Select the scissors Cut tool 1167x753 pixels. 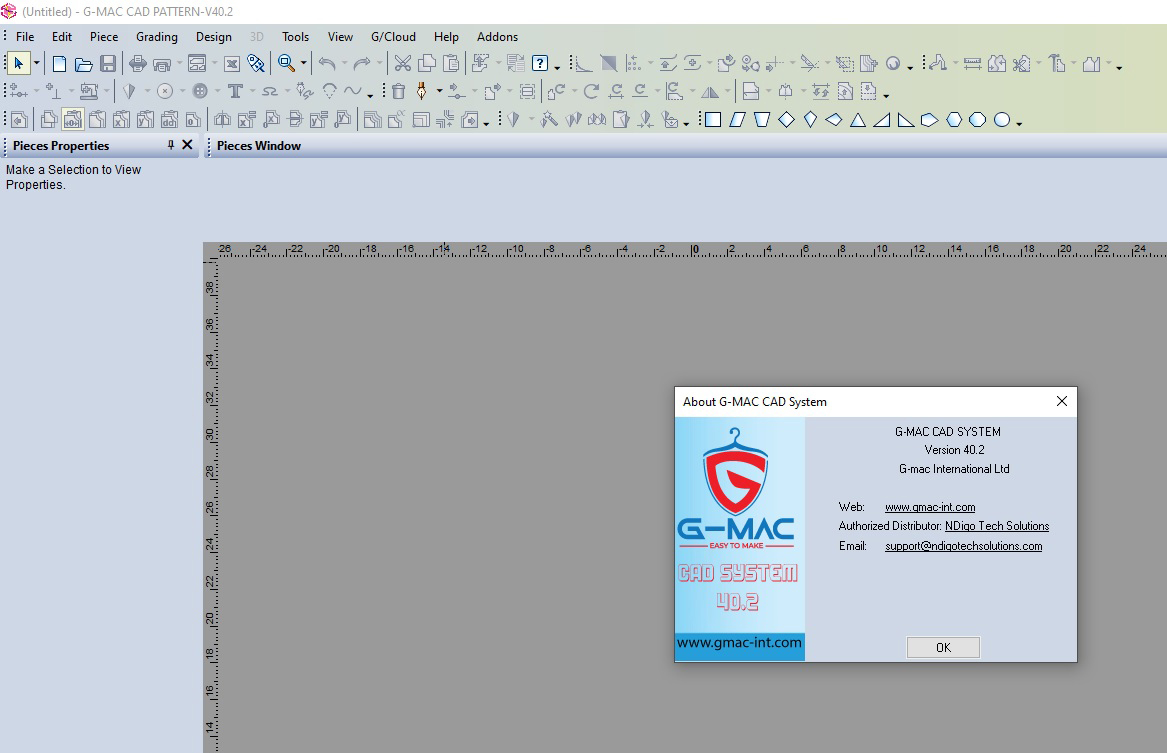[402, 64]
